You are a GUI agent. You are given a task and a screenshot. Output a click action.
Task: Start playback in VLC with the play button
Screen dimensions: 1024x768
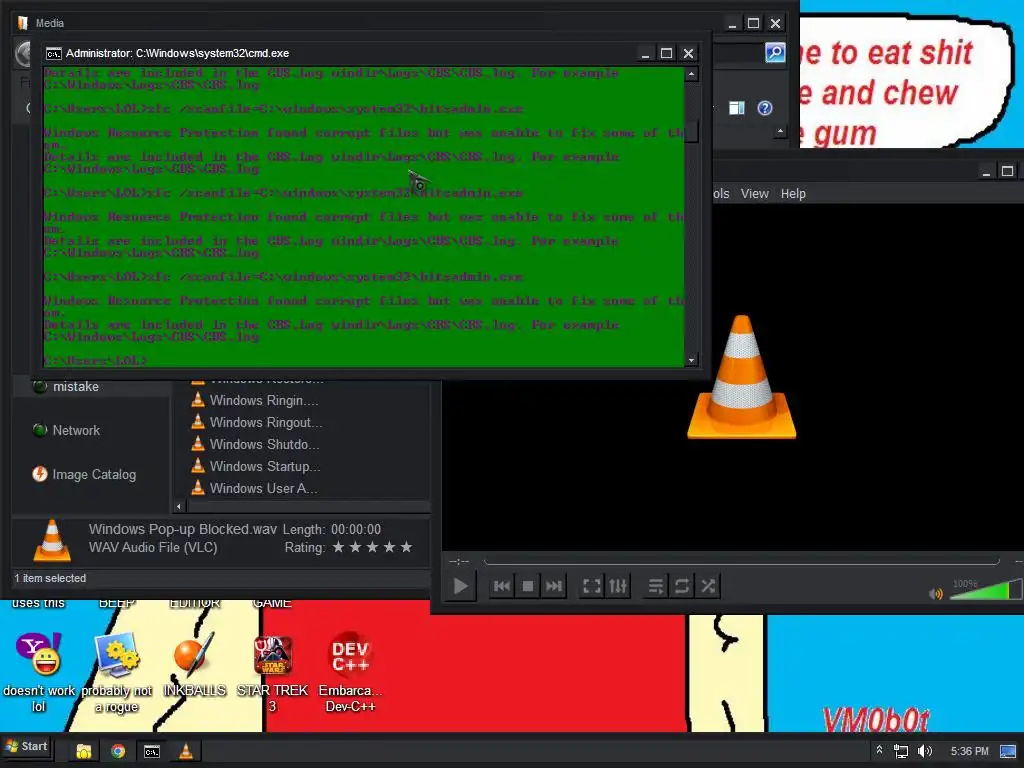460,586
